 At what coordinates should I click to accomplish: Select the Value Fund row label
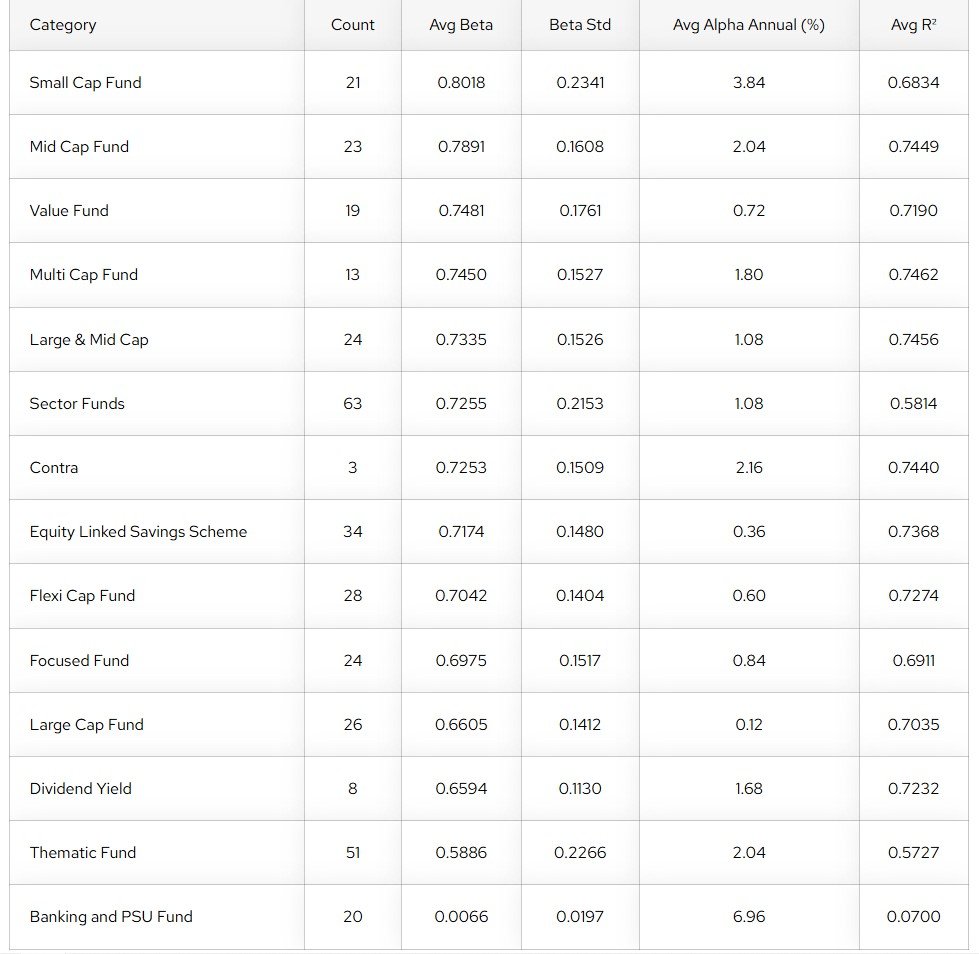pos(69,211)
